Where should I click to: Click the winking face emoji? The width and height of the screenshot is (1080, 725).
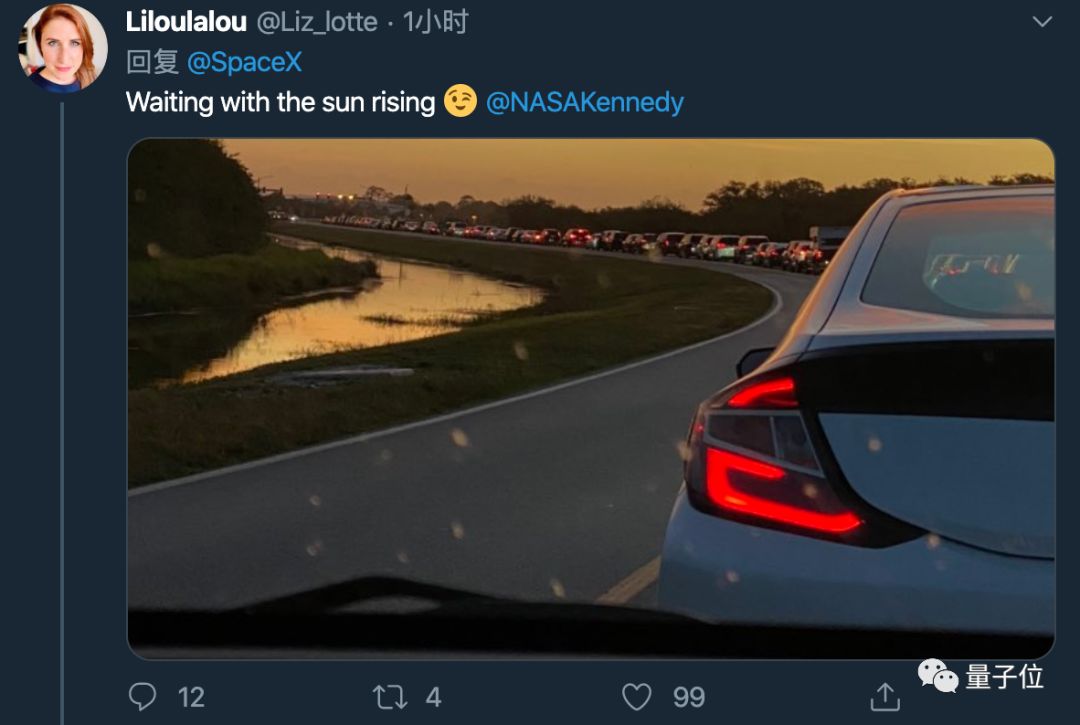click(x=460, y=101)
